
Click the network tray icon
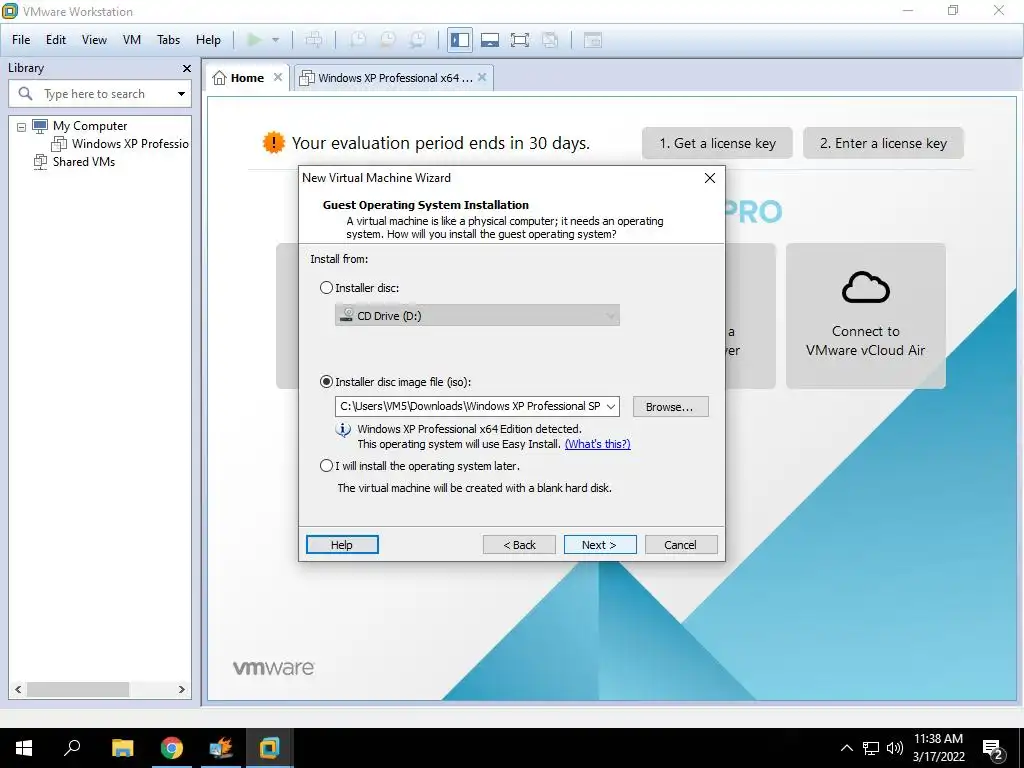[x=871, y=748]
